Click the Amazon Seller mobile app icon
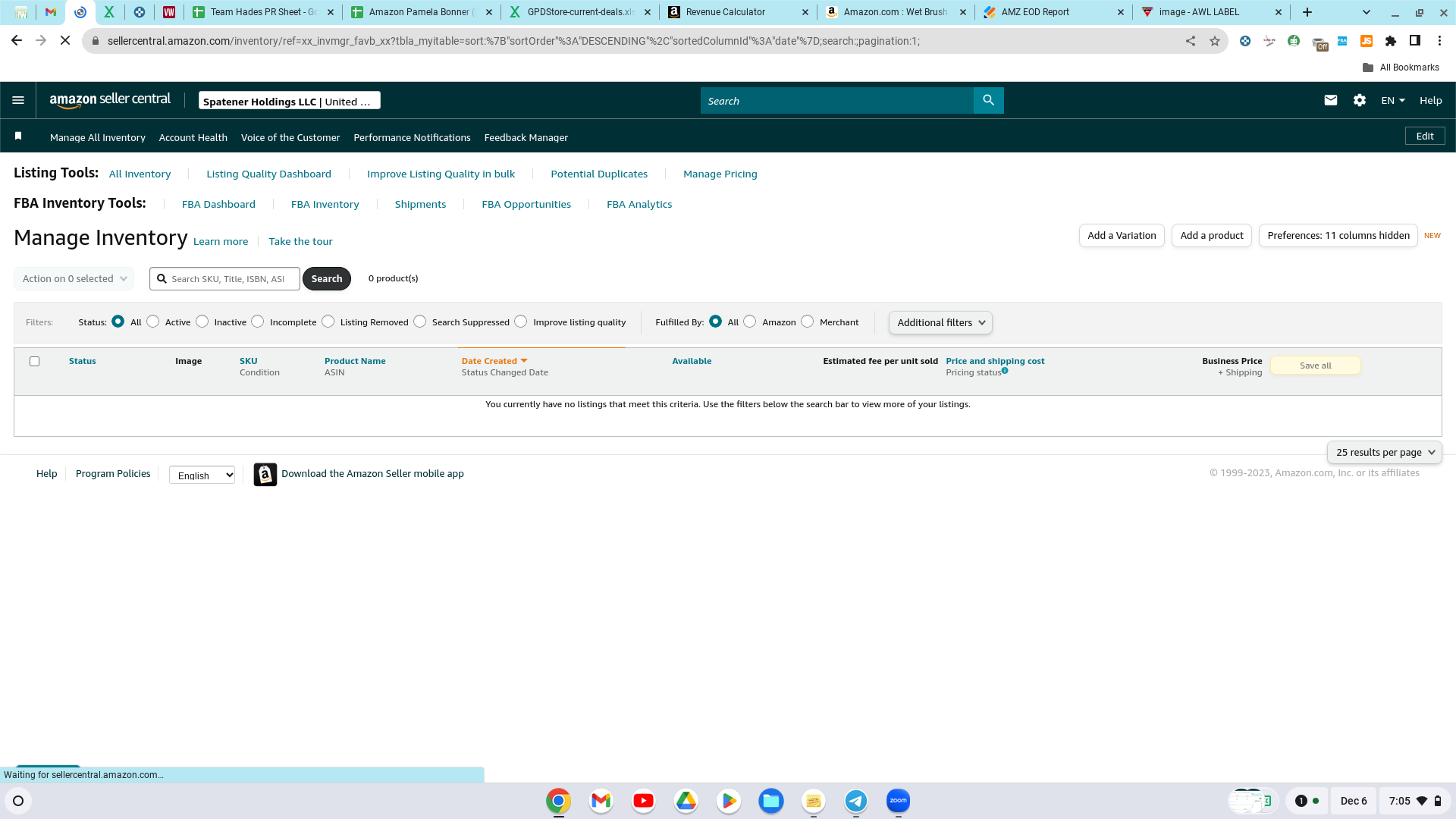 [265, 475]
